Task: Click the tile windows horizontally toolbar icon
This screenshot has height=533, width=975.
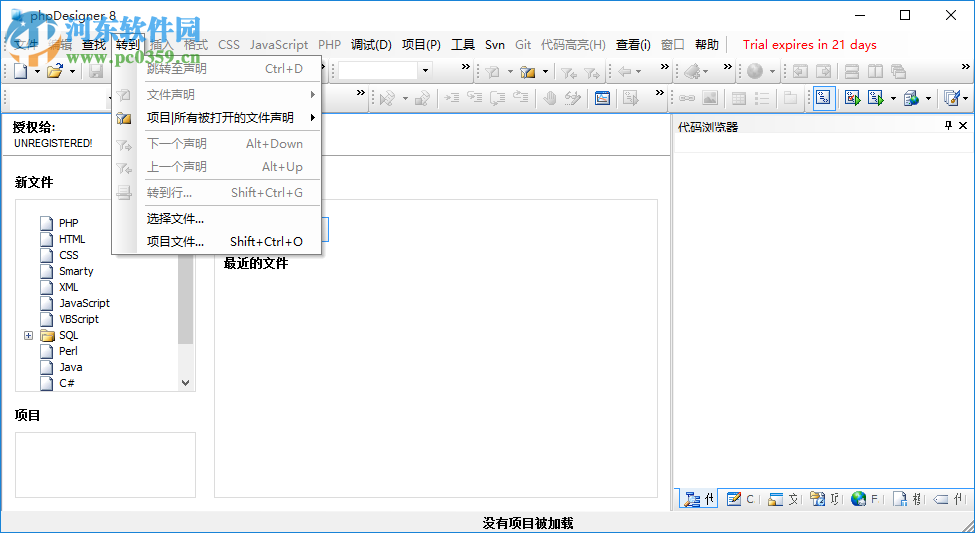Action: click(852, 72)
